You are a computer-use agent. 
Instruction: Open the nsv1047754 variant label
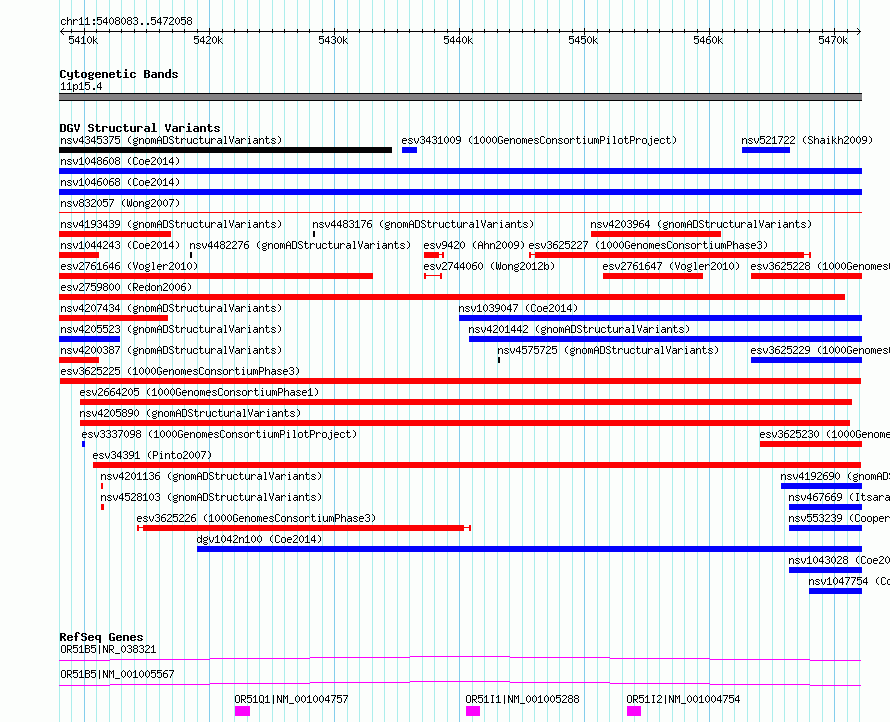(x=849, y=581)
